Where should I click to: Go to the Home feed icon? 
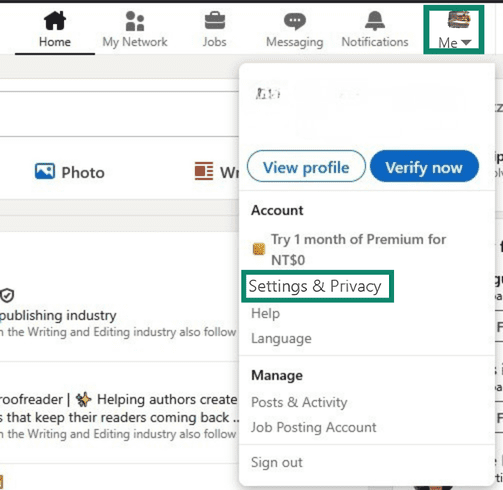coord(55,21)
